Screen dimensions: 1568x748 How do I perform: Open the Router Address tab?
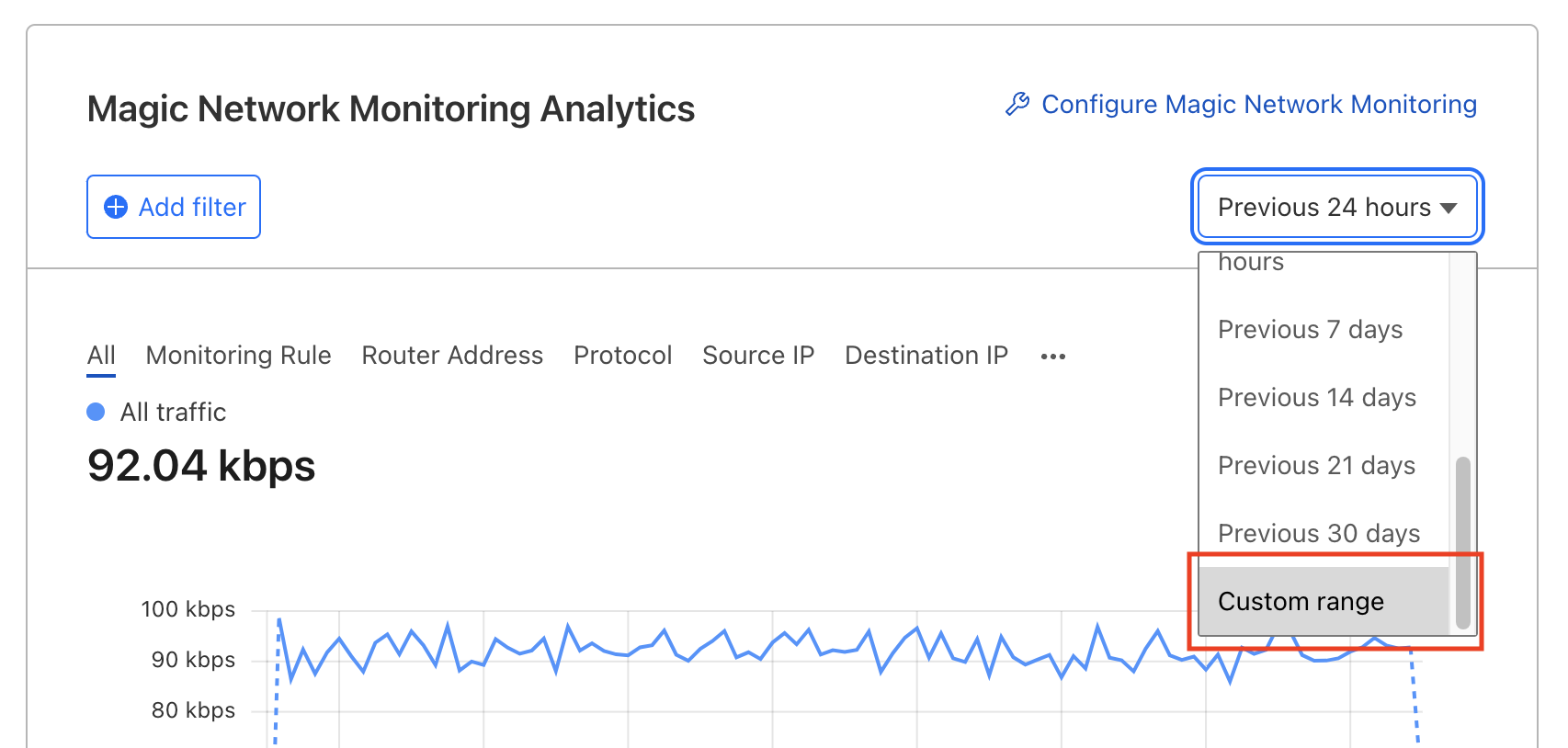452,356
